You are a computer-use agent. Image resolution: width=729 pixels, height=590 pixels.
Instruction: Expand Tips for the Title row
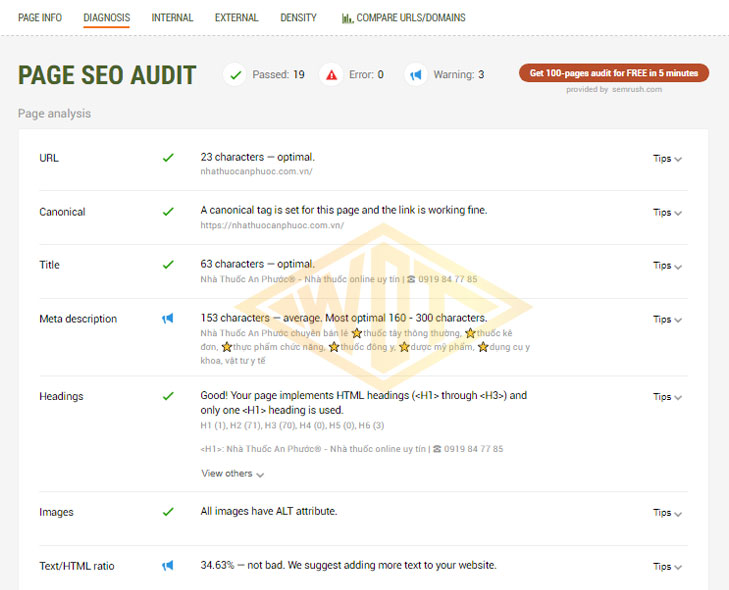pyautogui.click(x=667, y=266)
